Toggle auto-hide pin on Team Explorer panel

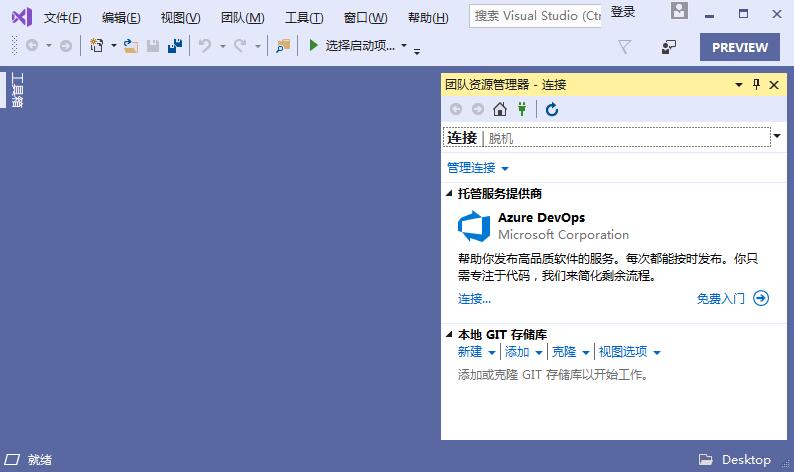coord(756,85)
